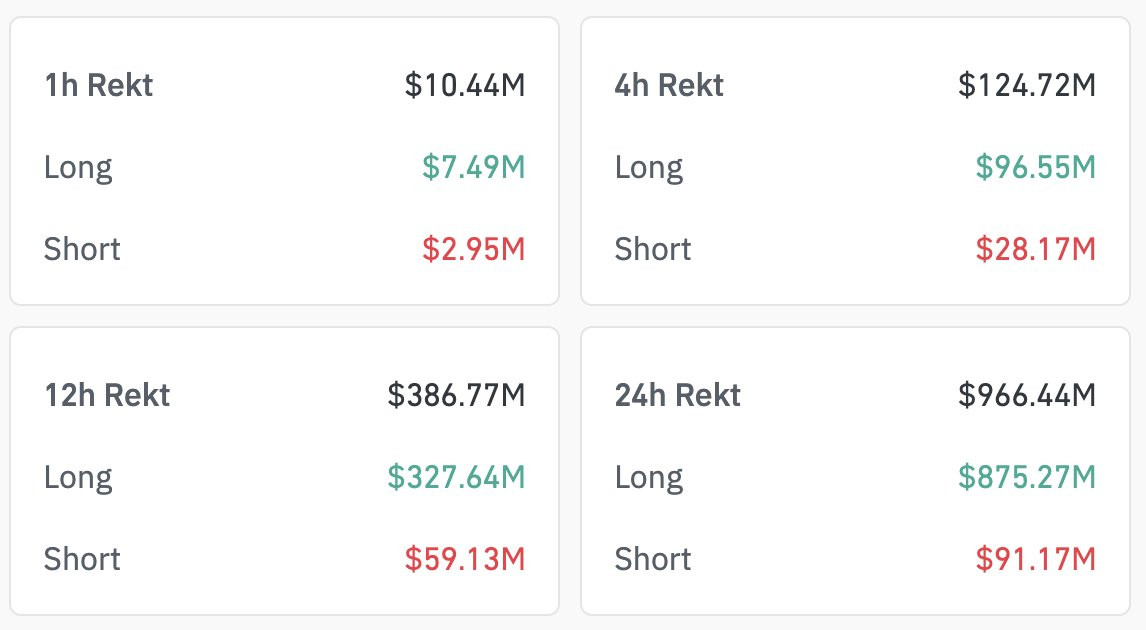Click the 12h Short value $59.13M

click(x=465, y=558)
